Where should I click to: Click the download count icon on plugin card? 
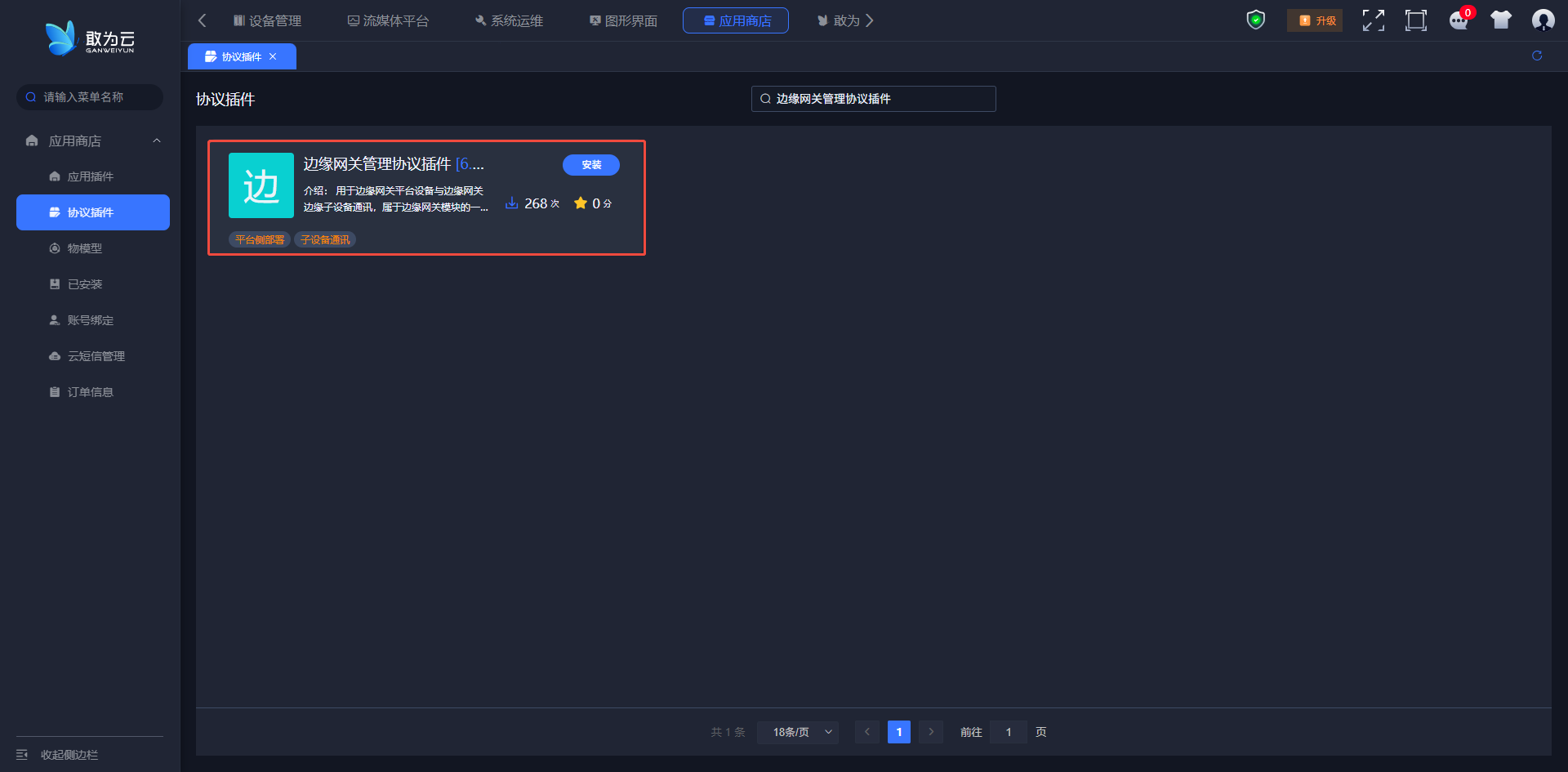[x=512, y=203]
